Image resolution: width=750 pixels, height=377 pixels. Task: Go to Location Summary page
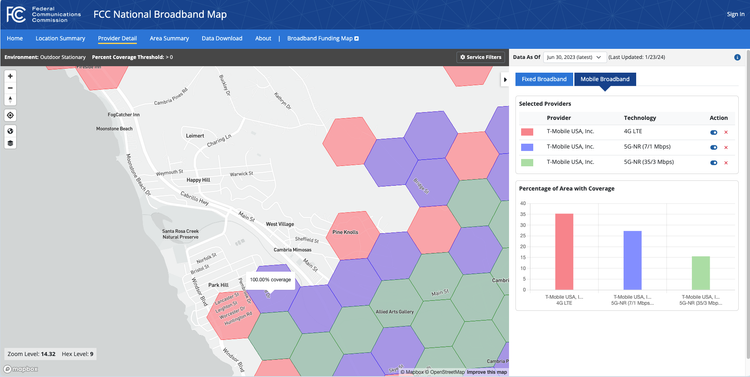click(60, 38)
